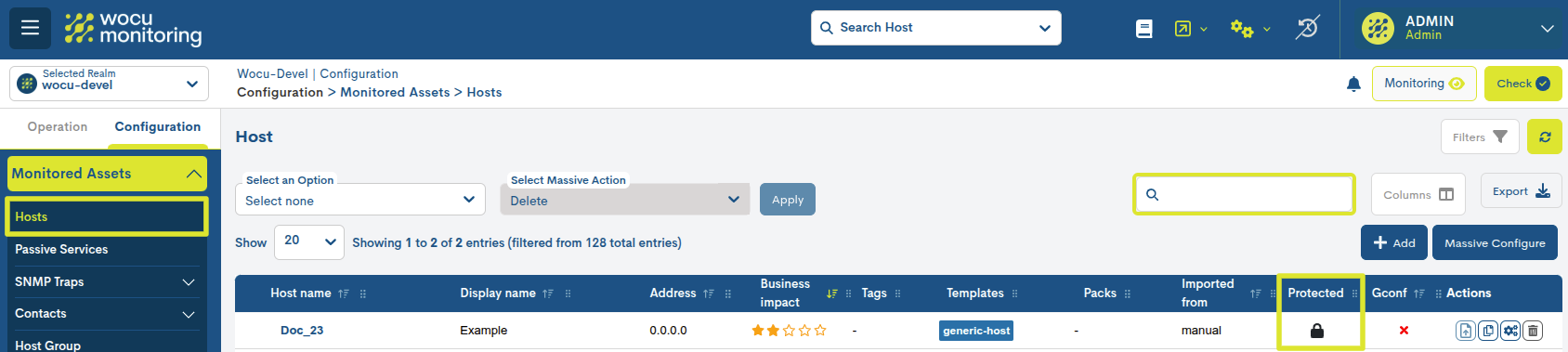This screenshot has width=1568, height=352.
Task: Open the Columns selector button
Action: point(1418,194)
